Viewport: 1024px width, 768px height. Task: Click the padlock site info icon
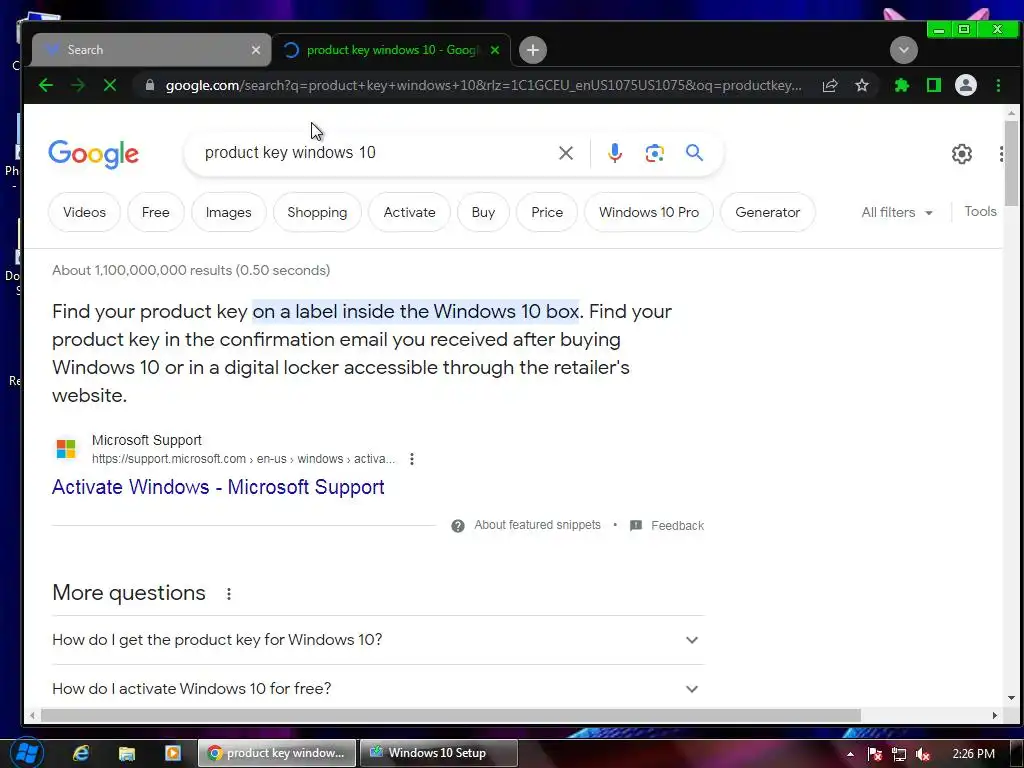click(150, 86)
